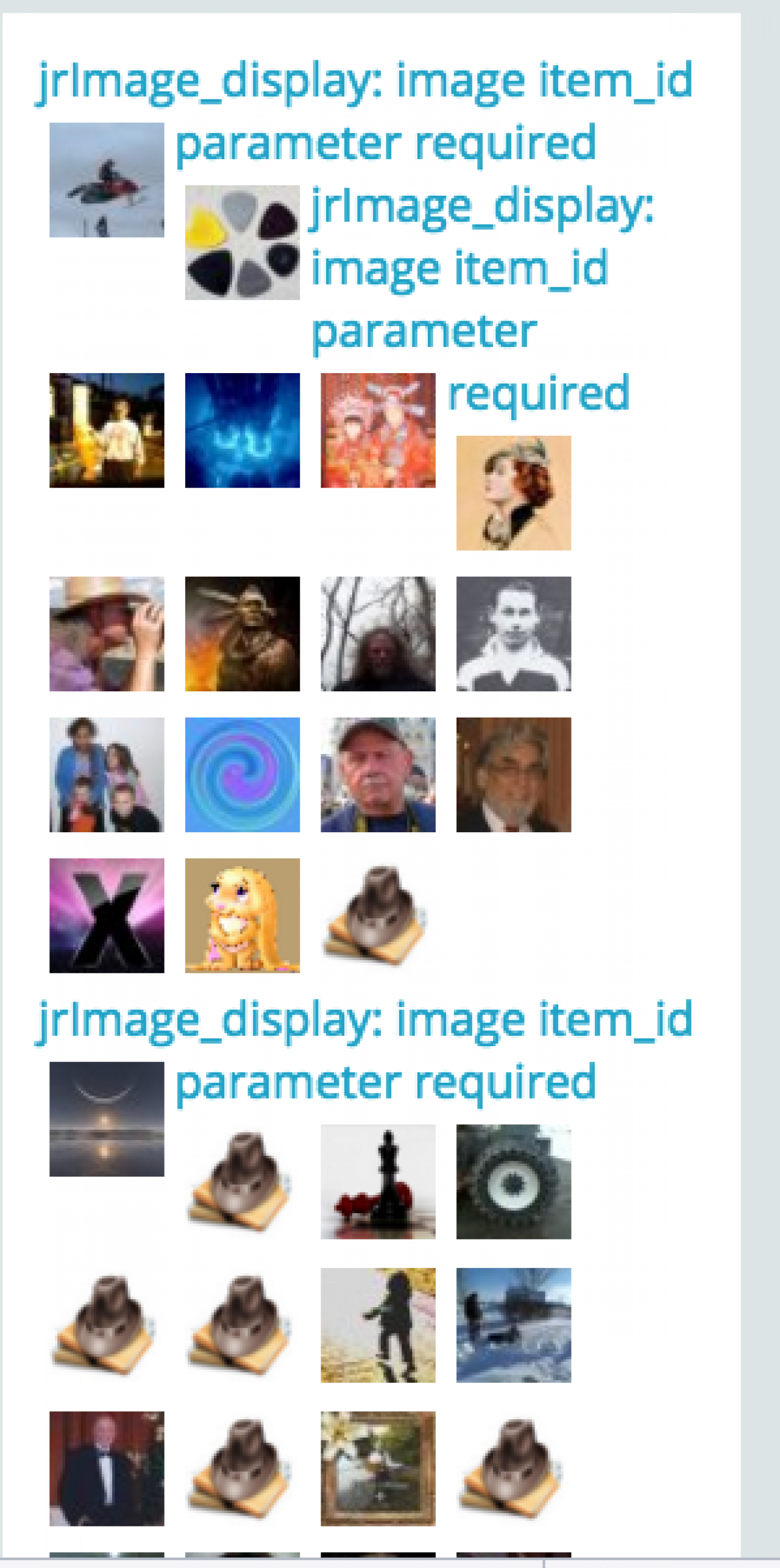Open the blue spiral swirl avatar
The image size is (780, 1568).
click(243, 775)
